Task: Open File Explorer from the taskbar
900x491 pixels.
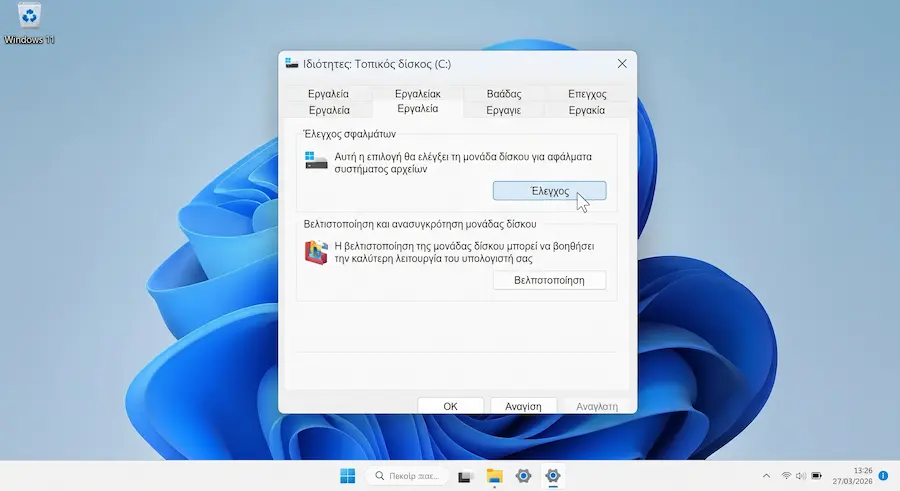Action: click(494, 475)
